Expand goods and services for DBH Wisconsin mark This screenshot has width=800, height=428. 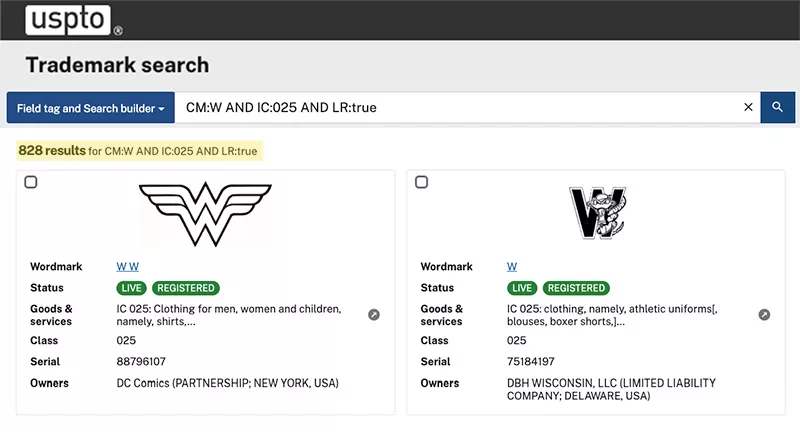tap(764, 315)
